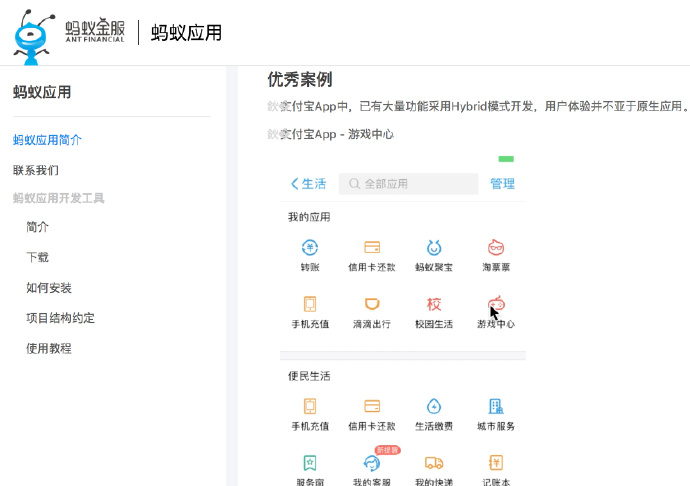Open the 校园生活 app icon

434,304
